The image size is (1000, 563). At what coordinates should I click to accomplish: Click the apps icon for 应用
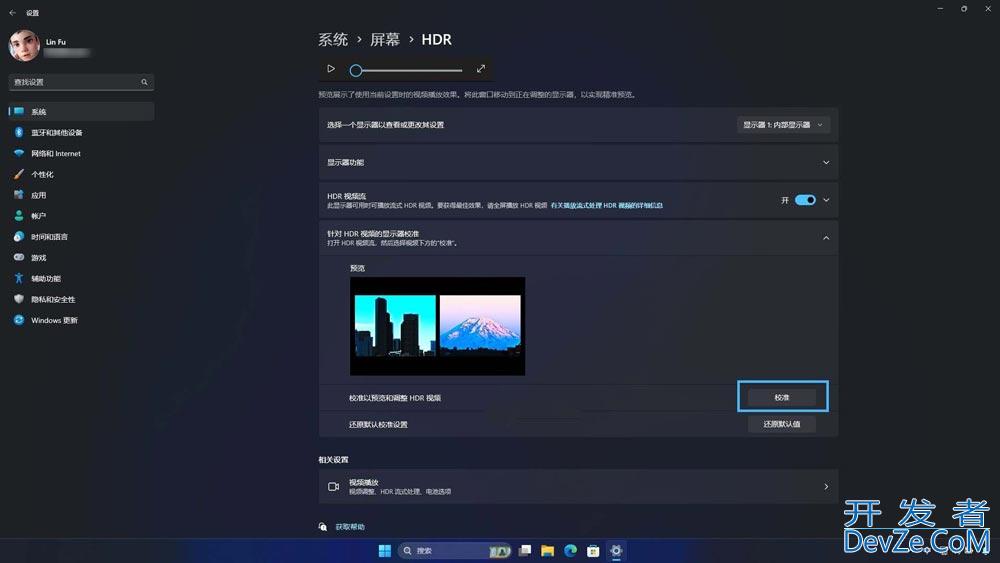tap(19, 195)
